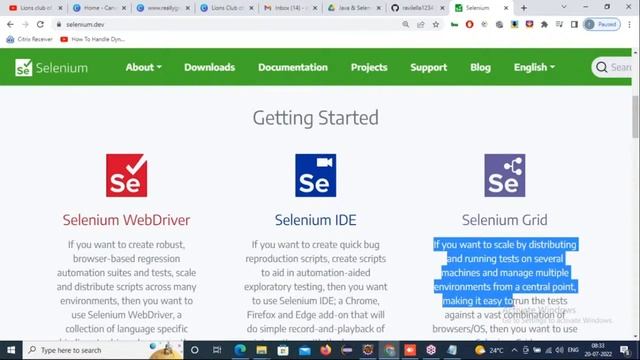
Task: Expand the English language dropdown
Action: [x=534, y=67]
